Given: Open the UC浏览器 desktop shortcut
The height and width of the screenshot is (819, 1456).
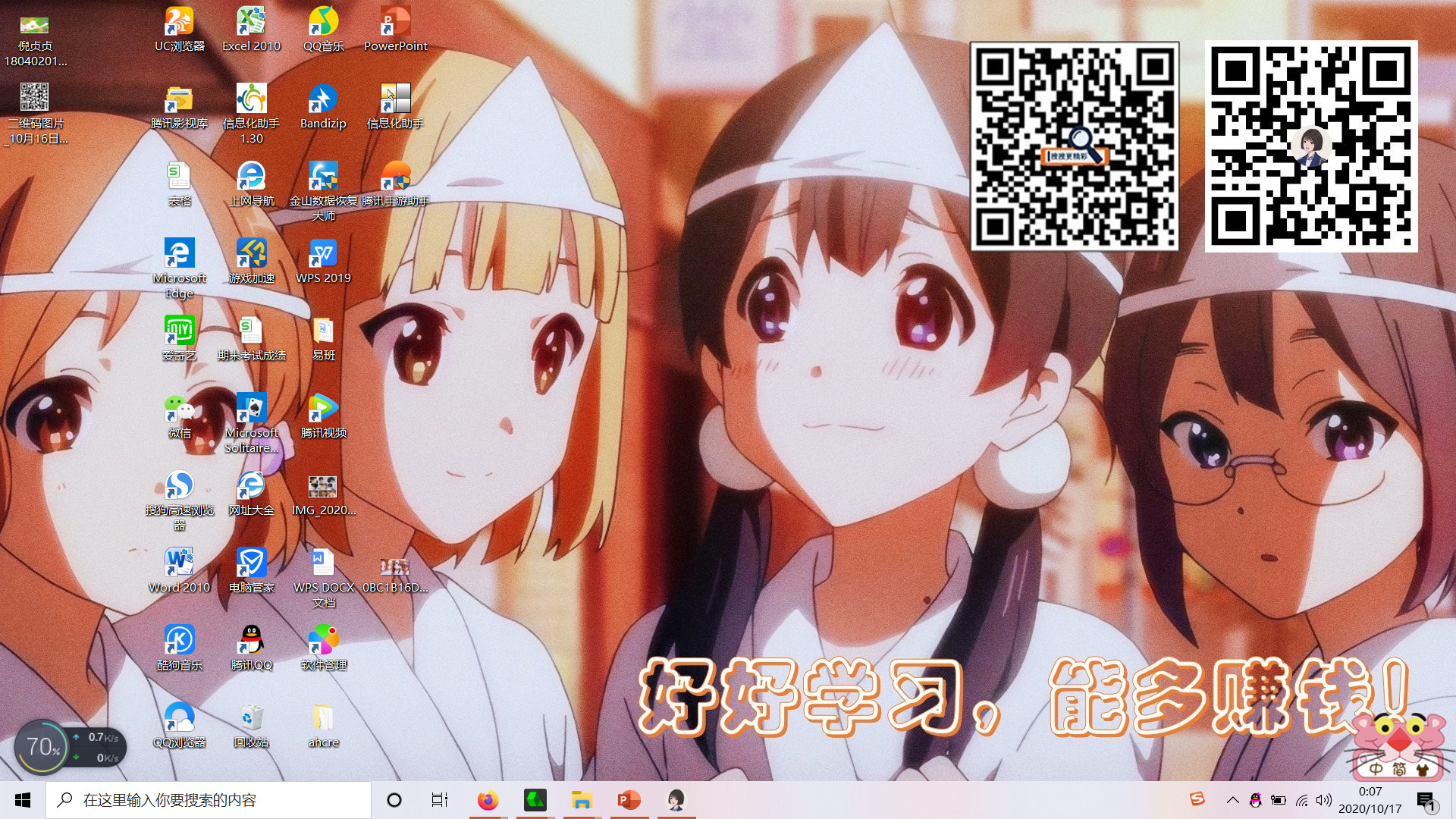Looking at the screenshot, I should (x=180, y=29).
